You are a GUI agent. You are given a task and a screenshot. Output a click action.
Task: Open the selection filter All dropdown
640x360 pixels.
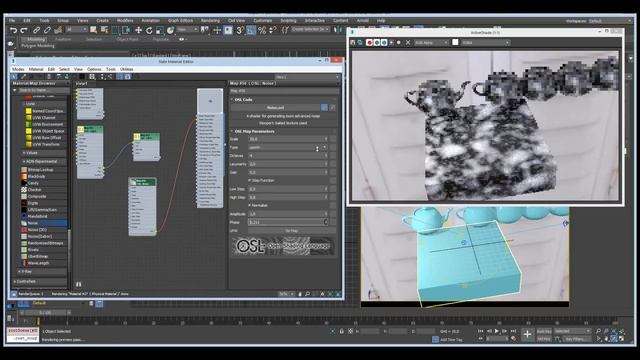click(x=77, y=30)
